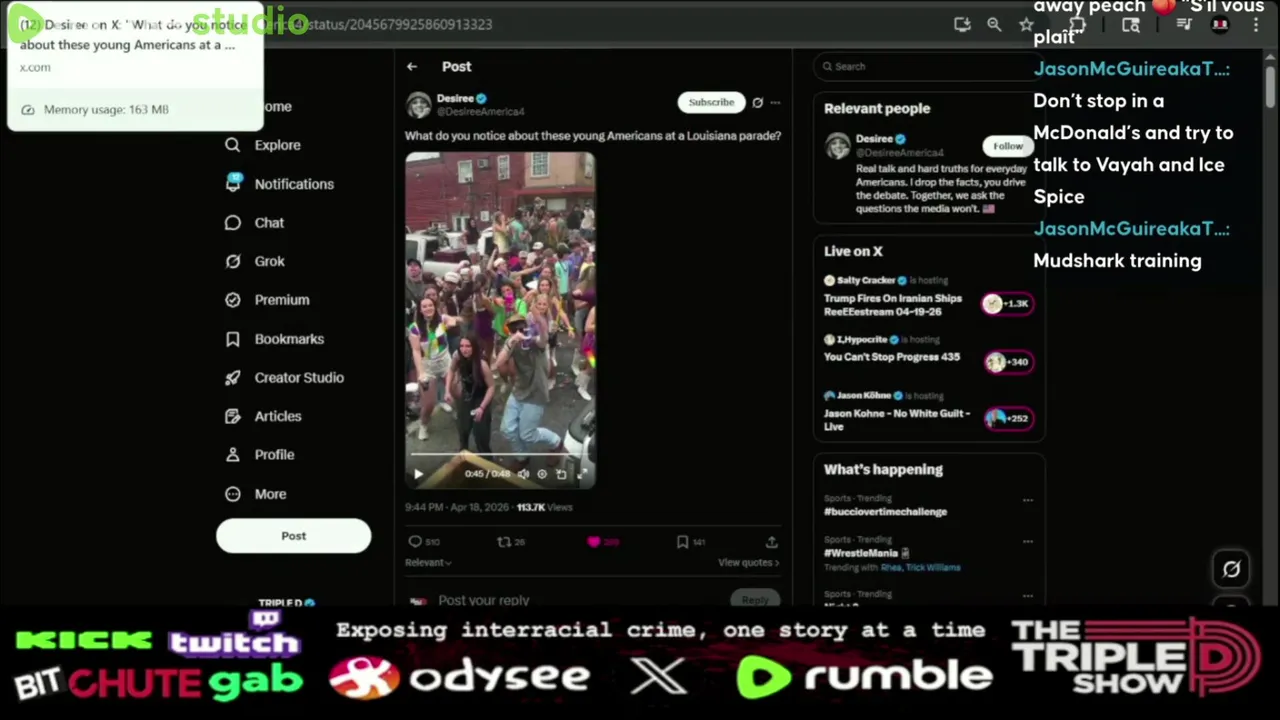Go back using the Post header arrow
Image resolution: width=1280 pixels, height=720 pixels.
[x=412, y=66]
